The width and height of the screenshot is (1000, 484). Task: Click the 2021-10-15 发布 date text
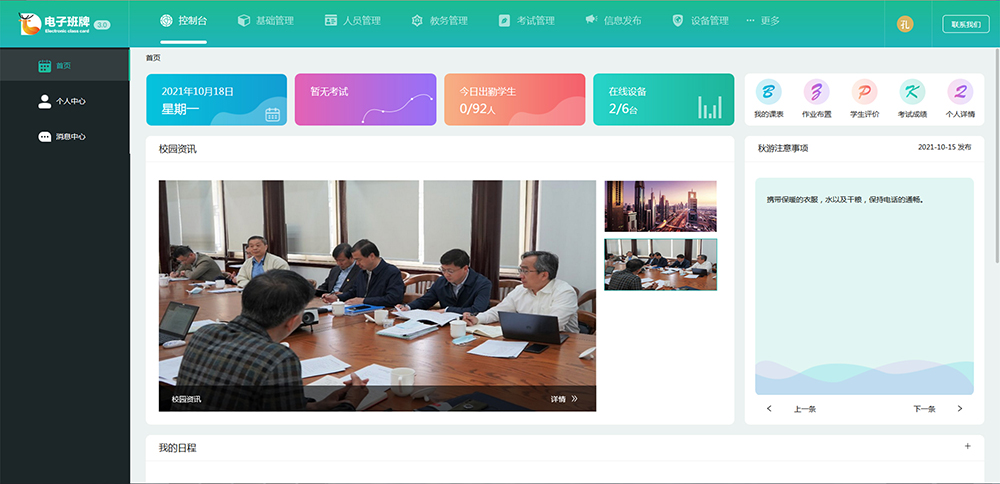tap(945, 147)
